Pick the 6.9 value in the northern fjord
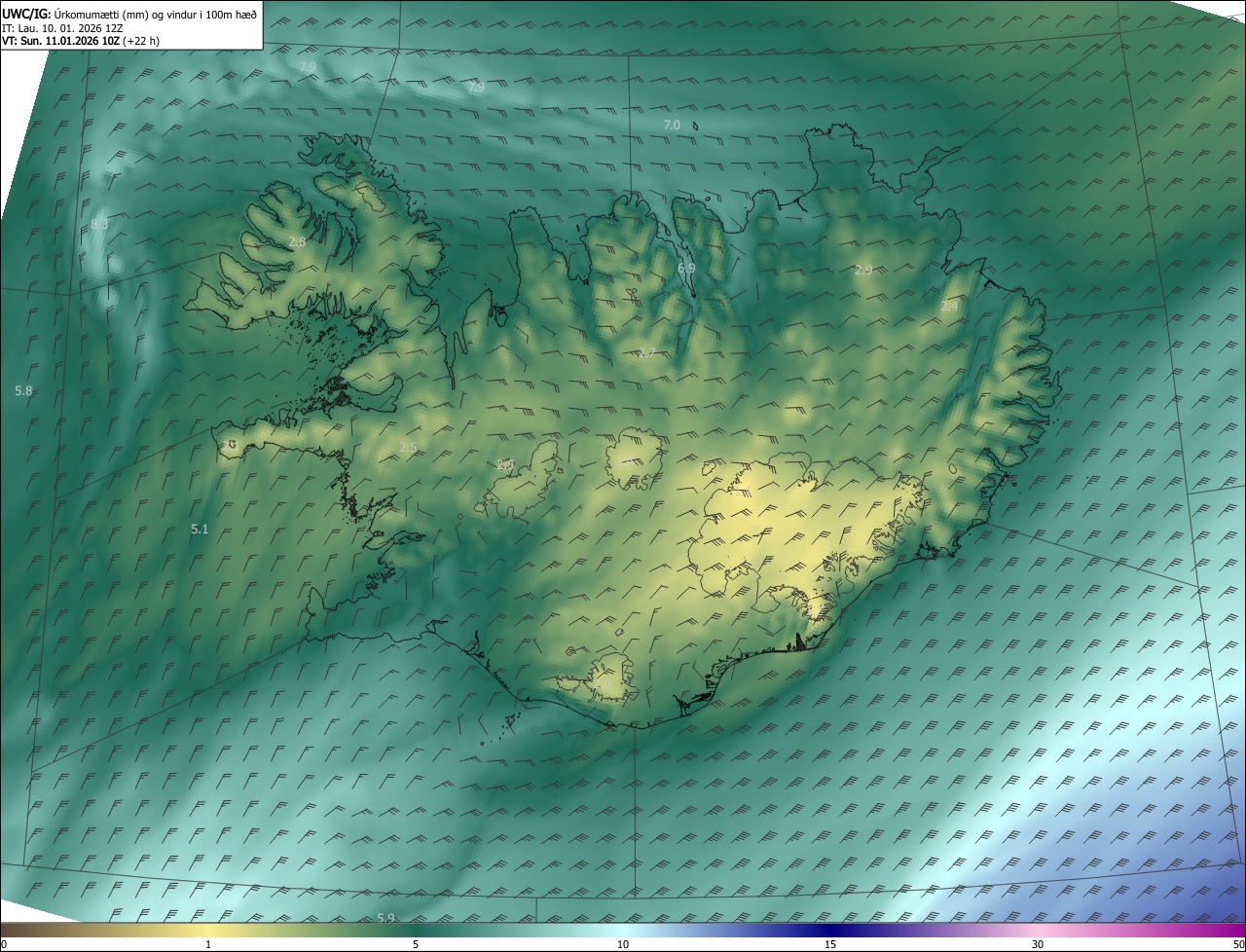Image resolution: width=1246 pixels, height=952 pixels. 686,267
